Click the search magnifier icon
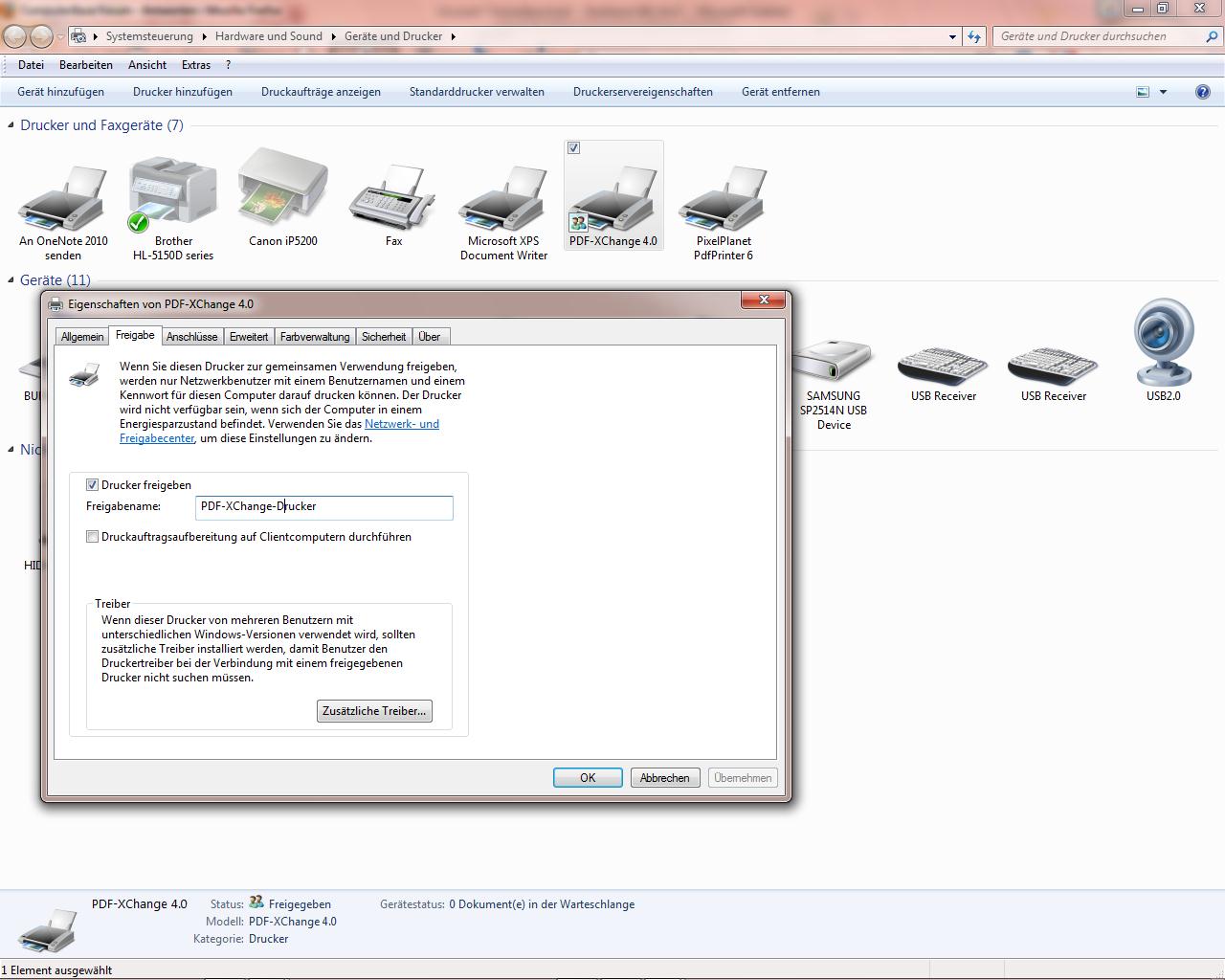This screenshot has height=980, width=1225. click(x=1212, y=36)
